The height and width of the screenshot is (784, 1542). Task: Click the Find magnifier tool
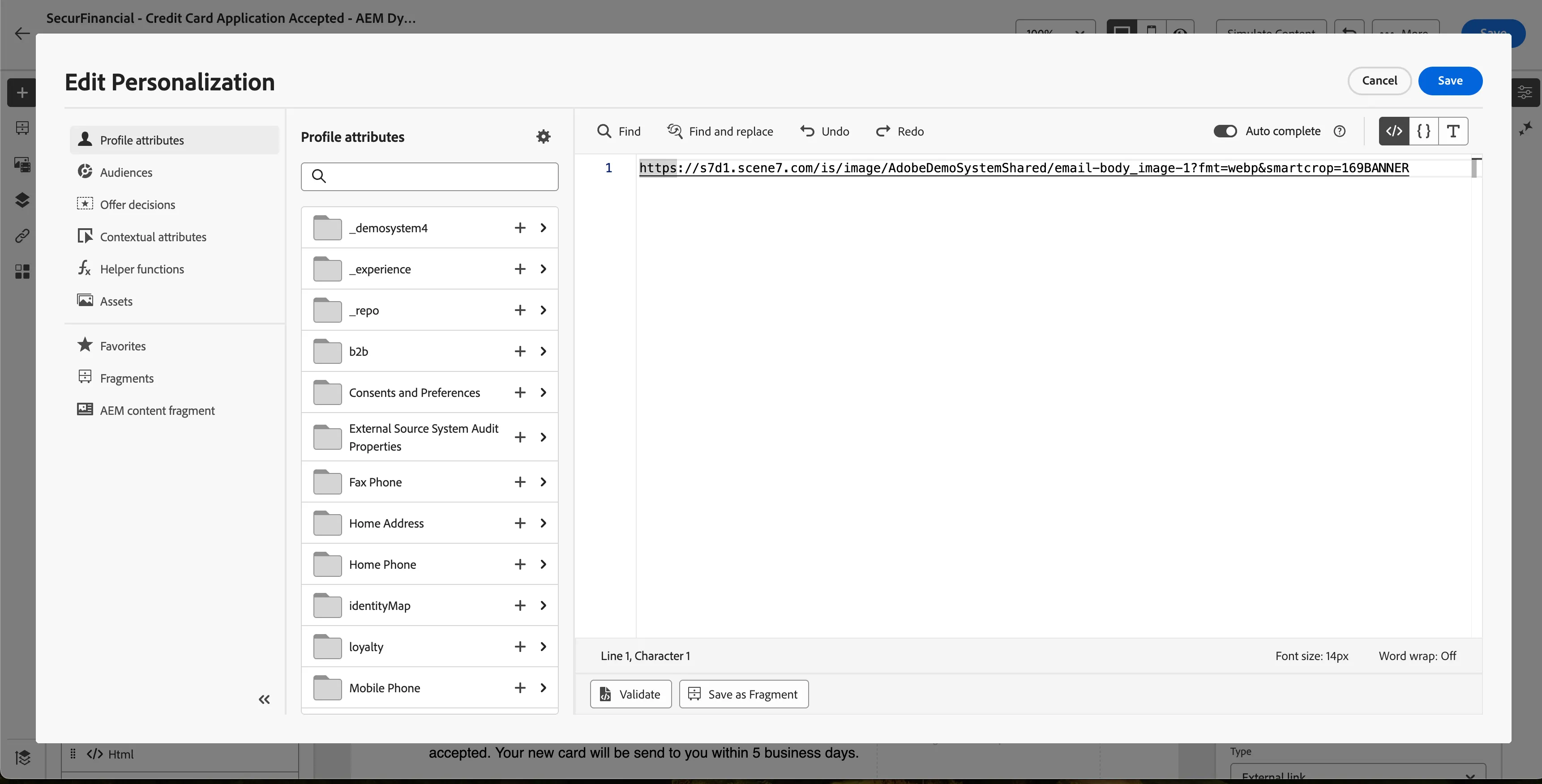[618, 131]
